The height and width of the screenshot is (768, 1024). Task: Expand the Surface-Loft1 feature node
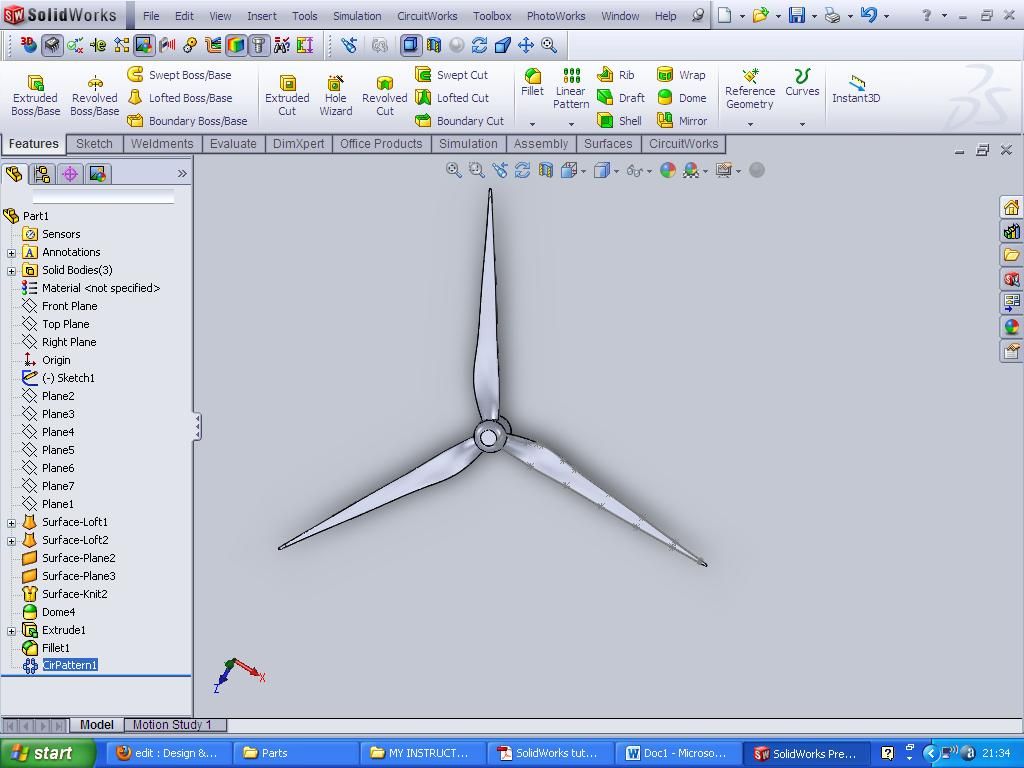click(x=11, y=522)
